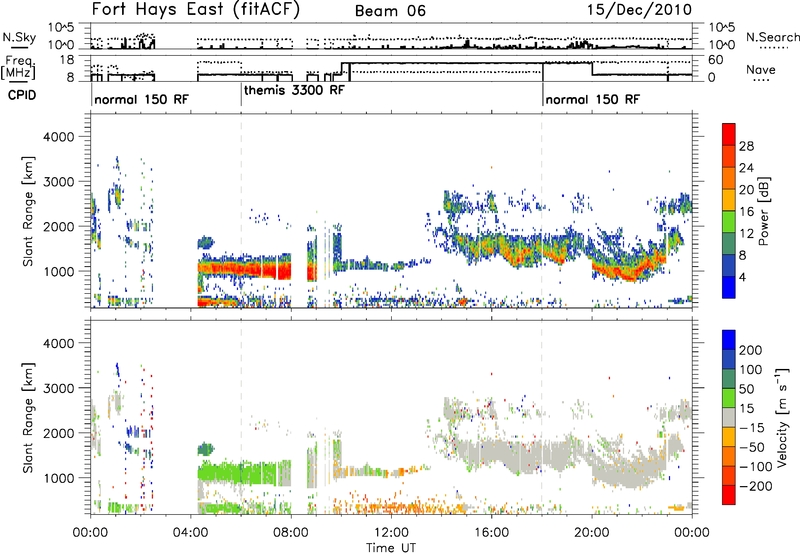Viewport: 800px width, 554px height.
Task: Click the "50" label on the Velocity scale
Action: [x=746, y=389]
